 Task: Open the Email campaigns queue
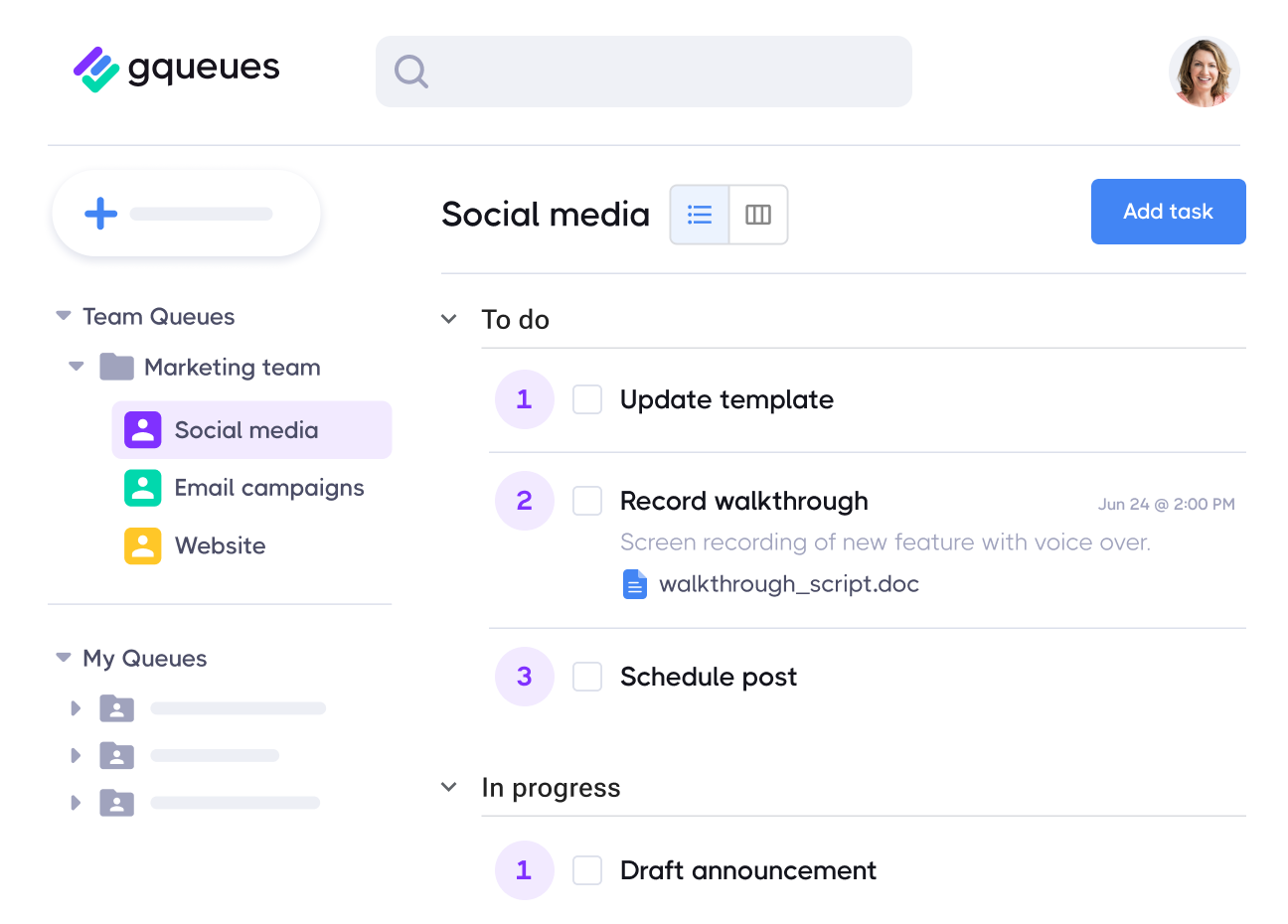[269, 488]
